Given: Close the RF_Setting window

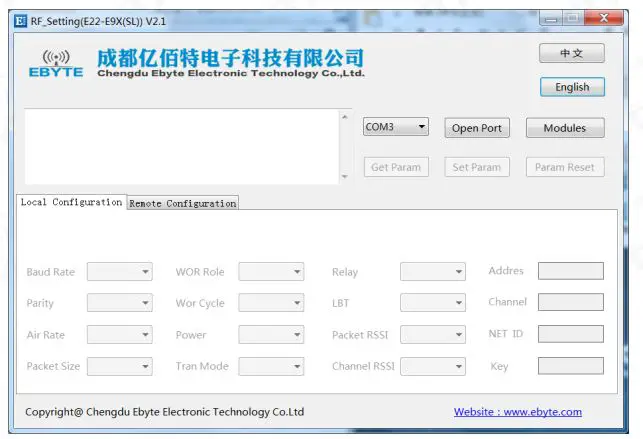Looking at the screenshot, I should pos(604,18).
